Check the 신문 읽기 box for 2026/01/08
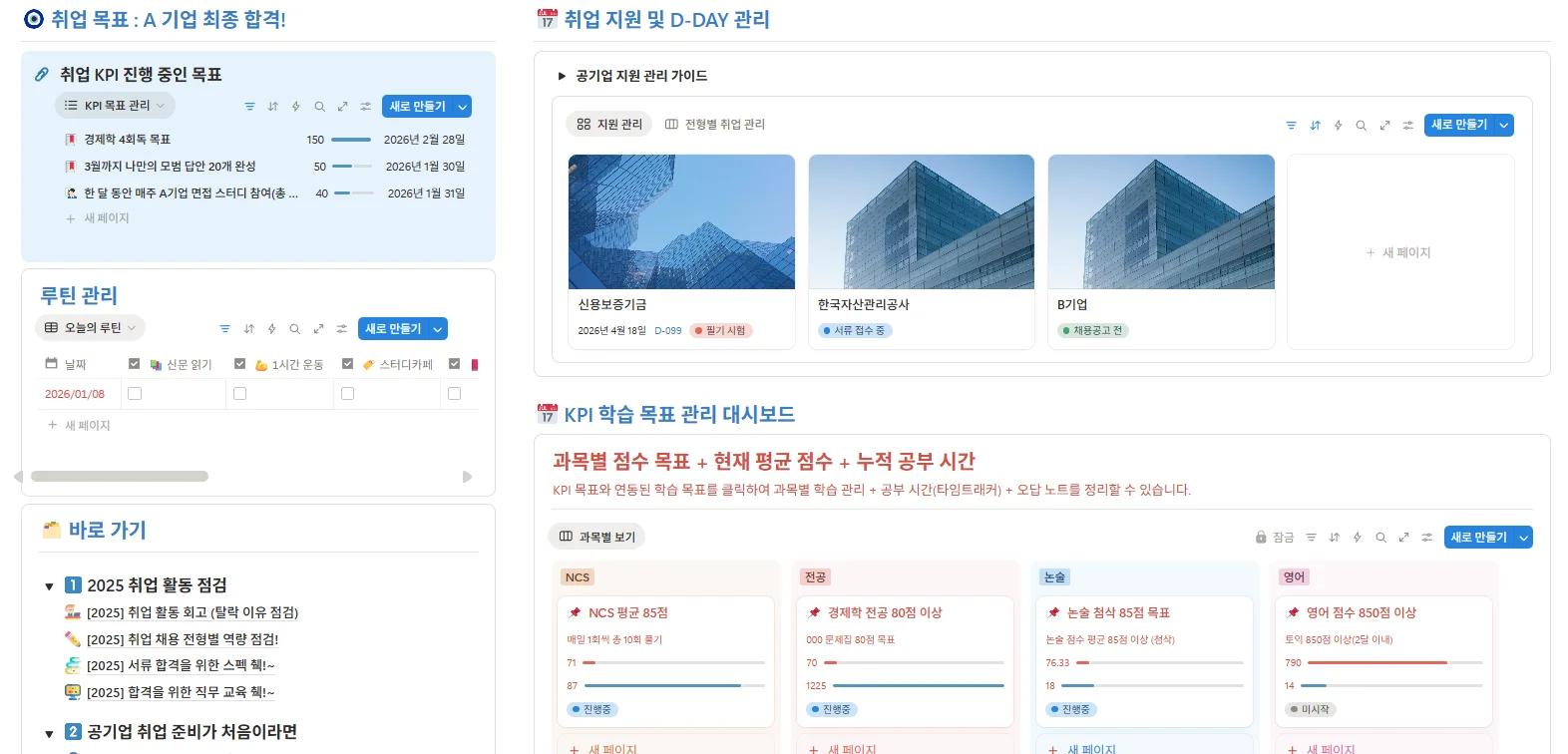Screen dimensions: 1568x754 coord(135,394)
